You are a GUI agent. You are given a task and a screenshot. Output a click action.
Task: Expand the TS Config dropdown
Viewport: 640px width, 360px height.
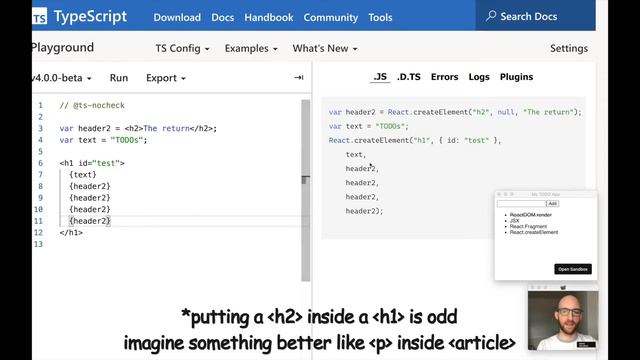[x=182, y=48]
